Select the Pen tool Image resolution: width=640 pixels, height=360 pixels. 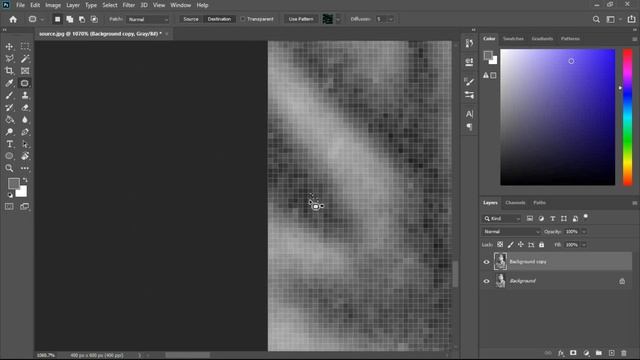(25, 132)
